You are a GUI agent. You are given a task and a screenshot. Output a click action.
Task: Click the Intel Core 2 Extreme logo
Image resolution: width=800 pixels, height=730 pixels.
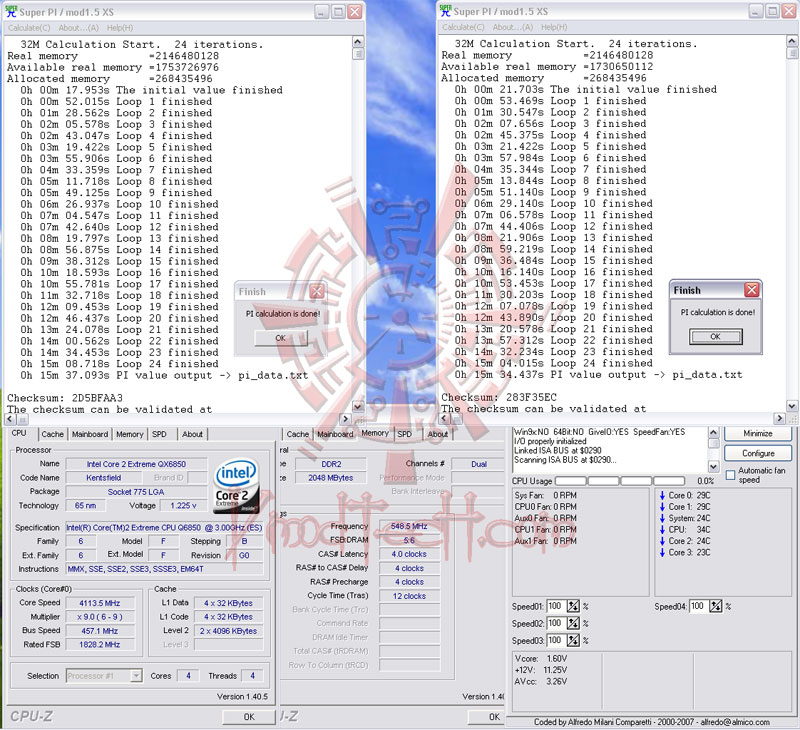[236, 486]
